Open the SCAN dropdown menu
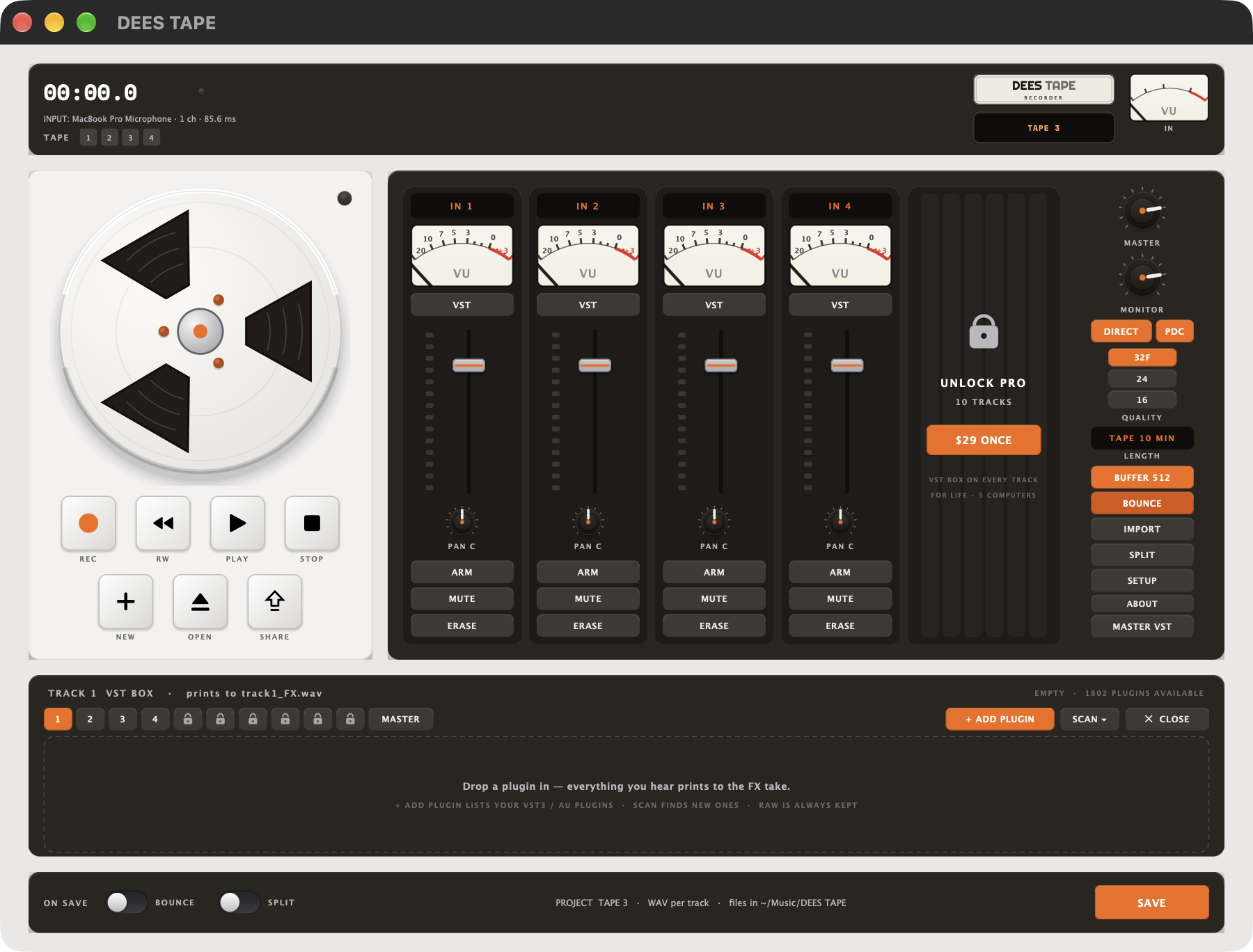1253x952 pixels. (1089, 719)
